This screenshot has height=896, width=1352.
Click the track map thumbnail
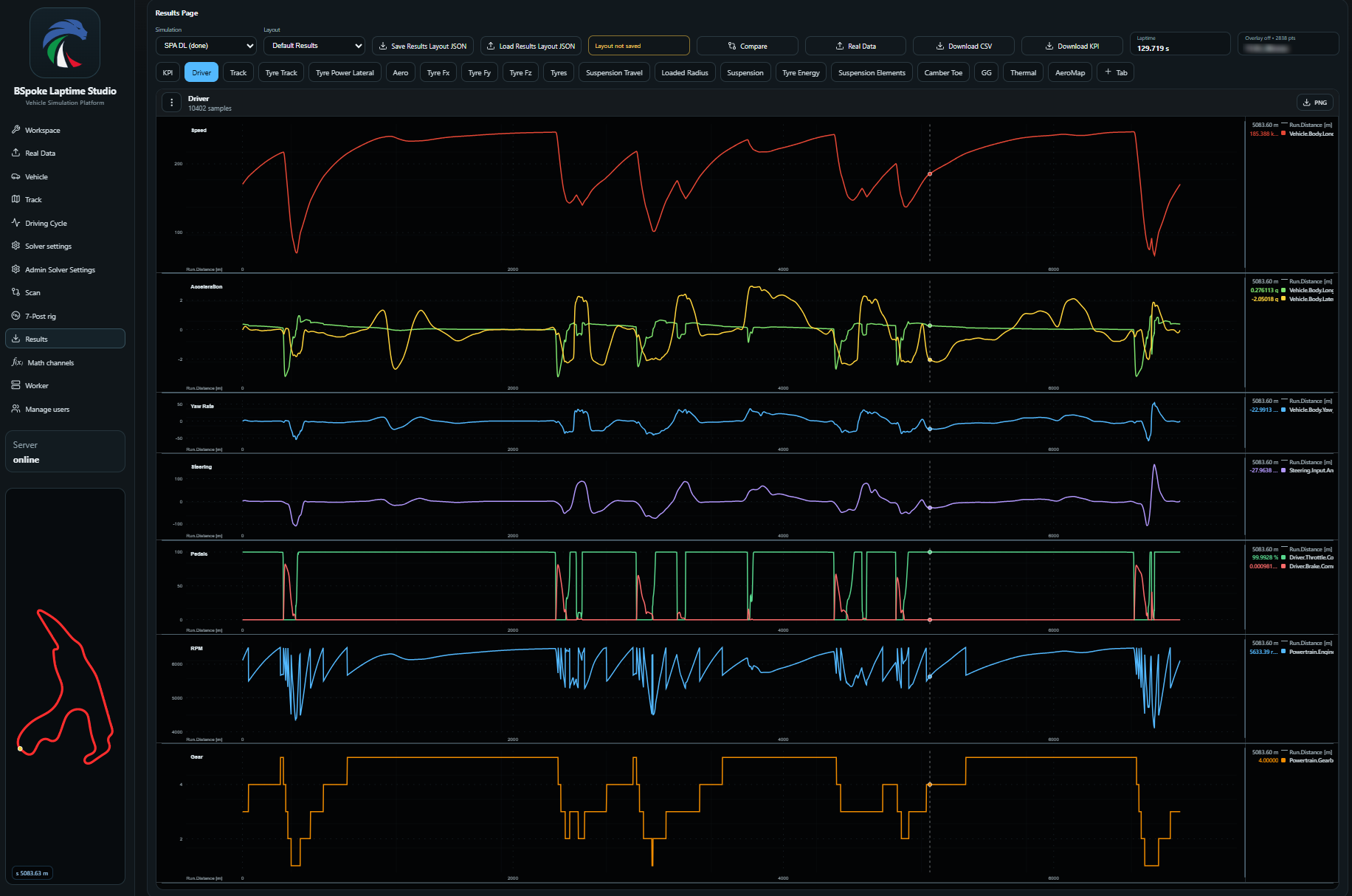click(x=65, y=686)
